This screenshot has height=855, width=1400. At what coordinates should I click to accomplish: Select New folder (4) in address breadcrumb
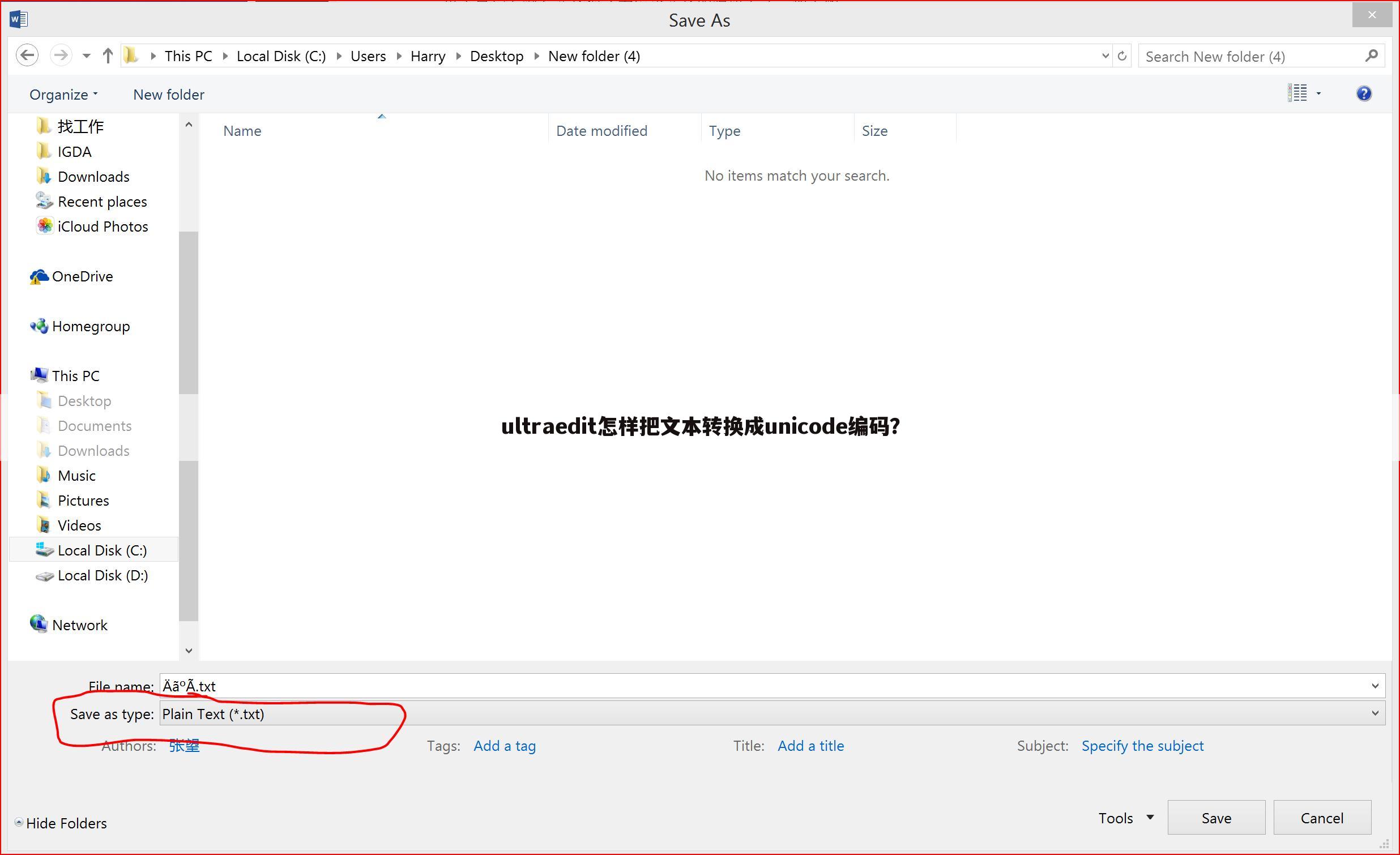tap(594, 56)
